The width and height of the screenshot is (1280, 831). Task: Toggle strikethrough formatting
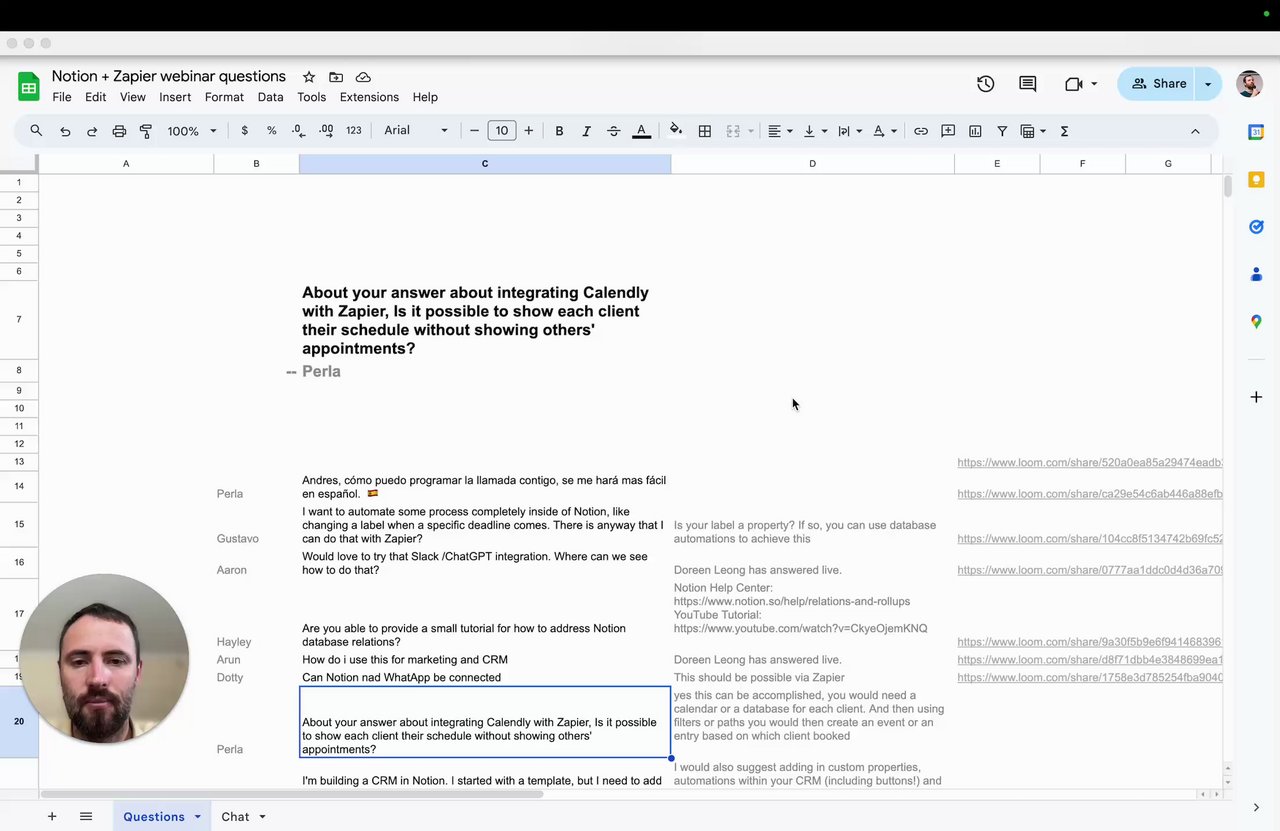614,131
